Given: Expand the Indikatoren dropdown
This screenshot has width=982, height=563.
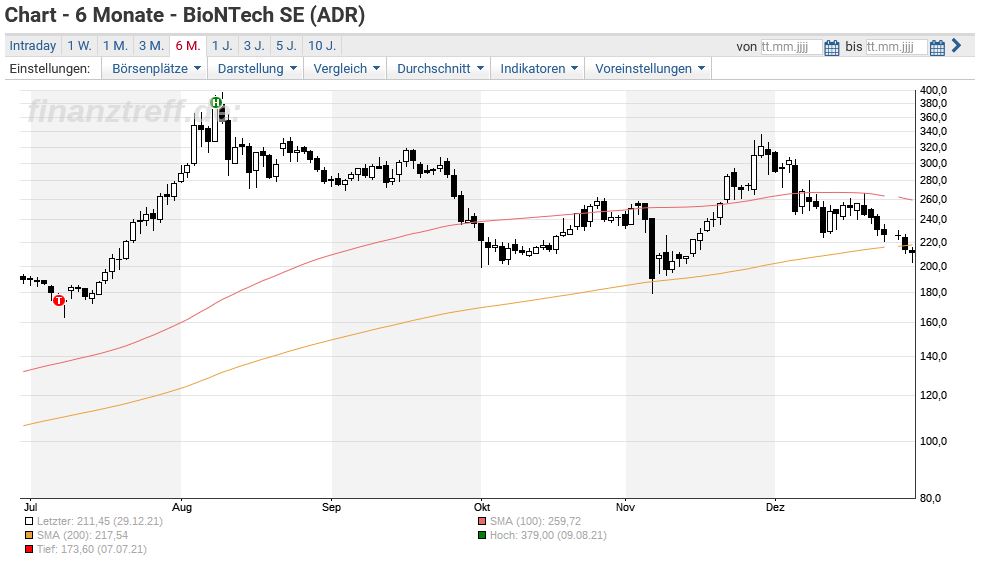Looking at the screenshot, I should point(539,69).
